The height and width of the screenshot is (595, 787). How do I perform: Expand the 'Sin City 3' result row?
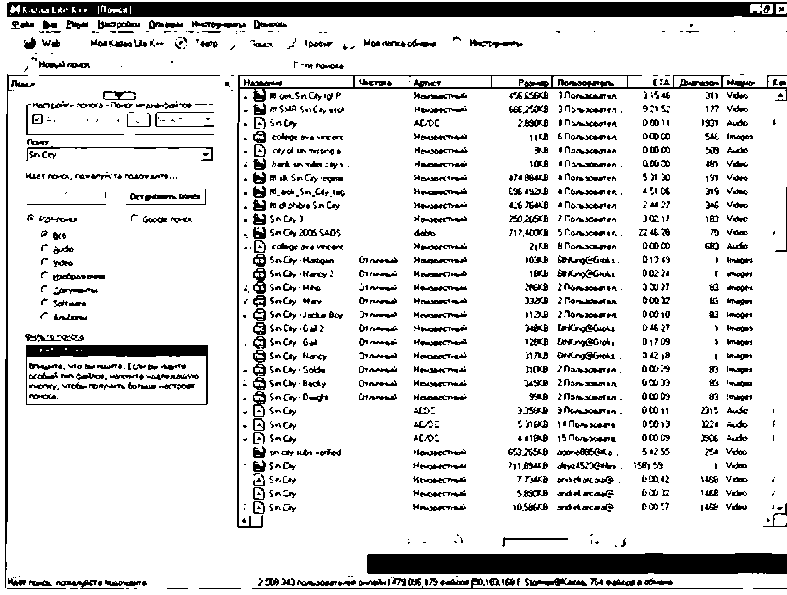pyautogui.click(x=245, y=219)
